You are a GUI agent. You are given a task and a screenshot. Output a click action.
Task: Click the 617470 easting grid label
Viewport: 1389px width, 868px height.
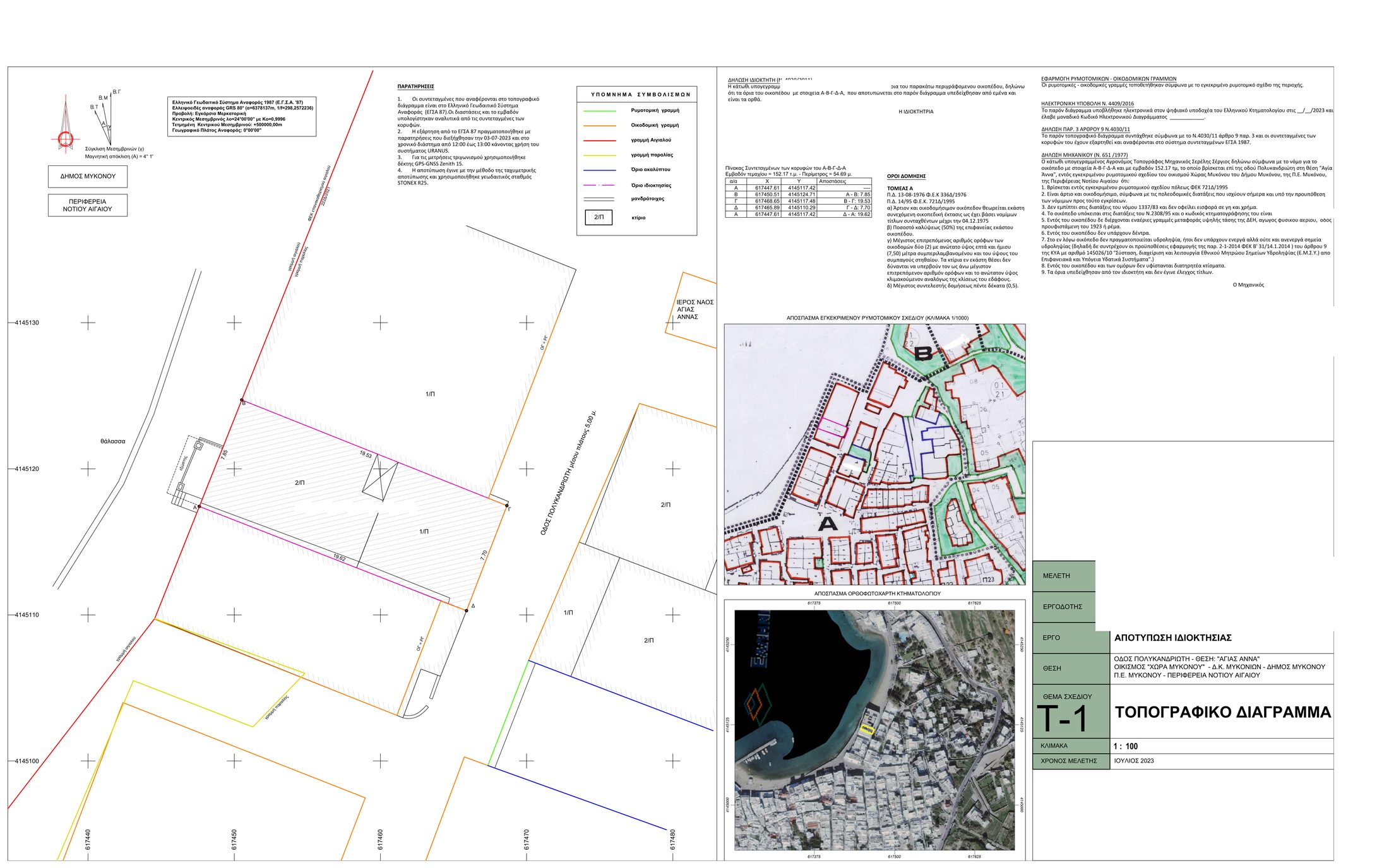[x=527, y=840]
